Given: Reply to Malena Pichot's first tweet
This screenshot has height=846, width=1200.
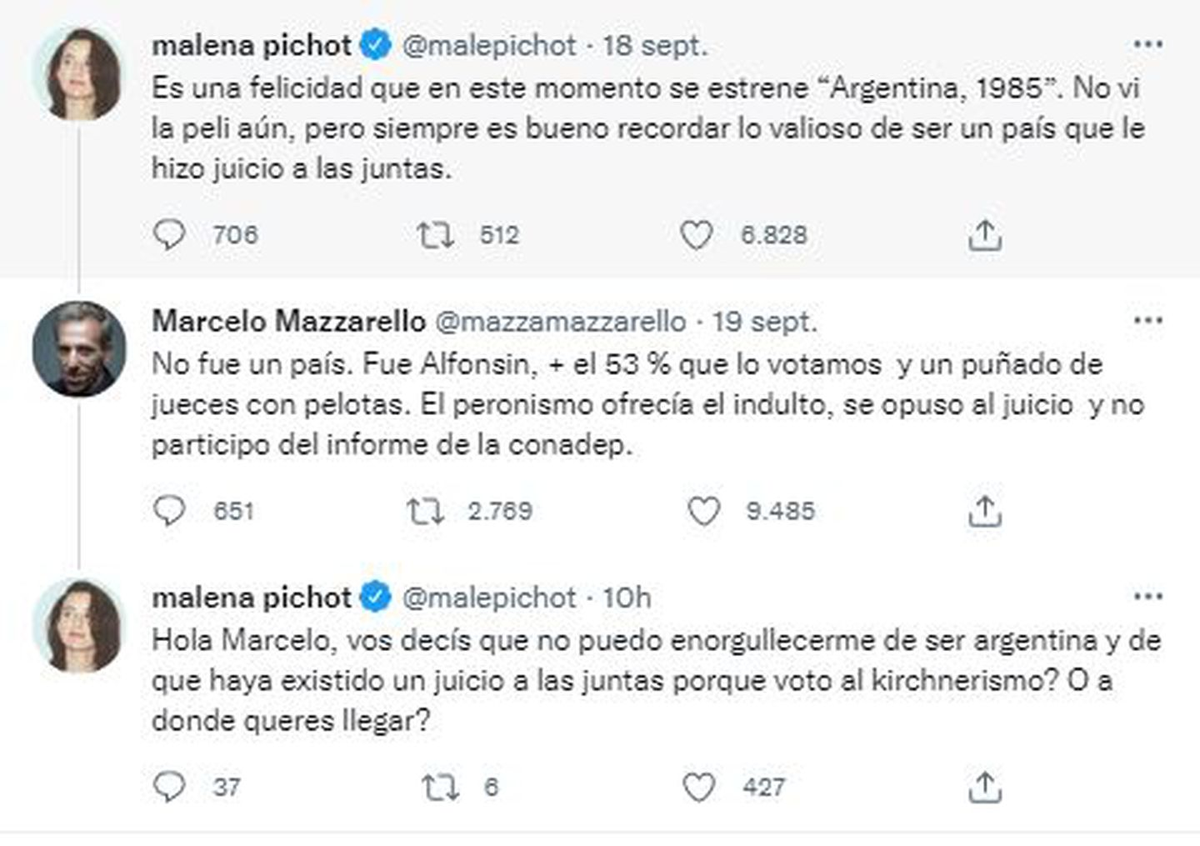Looking at the screenshot, I should pos(170,234).
